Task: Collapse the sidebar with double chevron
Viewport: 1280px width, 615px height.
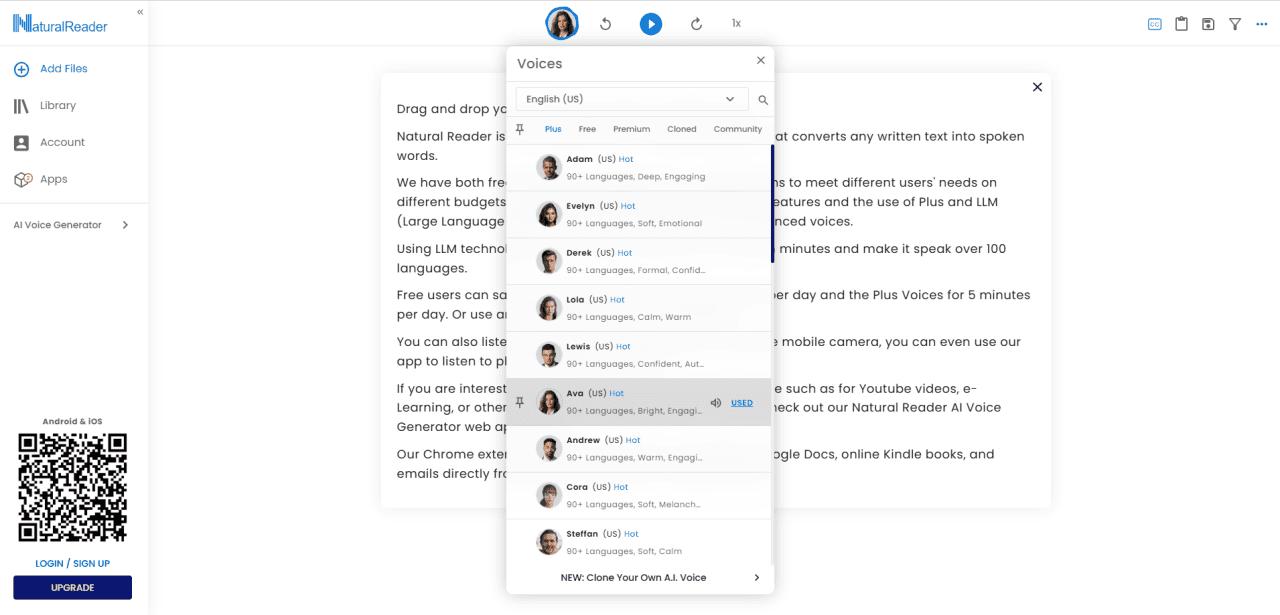Action: [x=140, y=12]
